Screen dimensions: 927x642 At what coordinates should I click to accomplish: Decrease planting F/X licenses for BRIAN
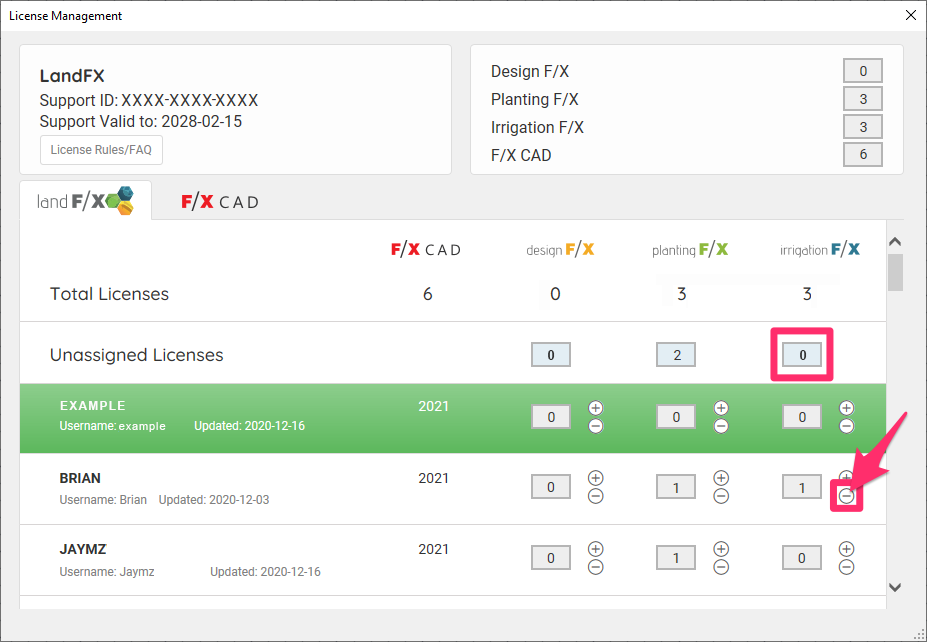[721, 496]
